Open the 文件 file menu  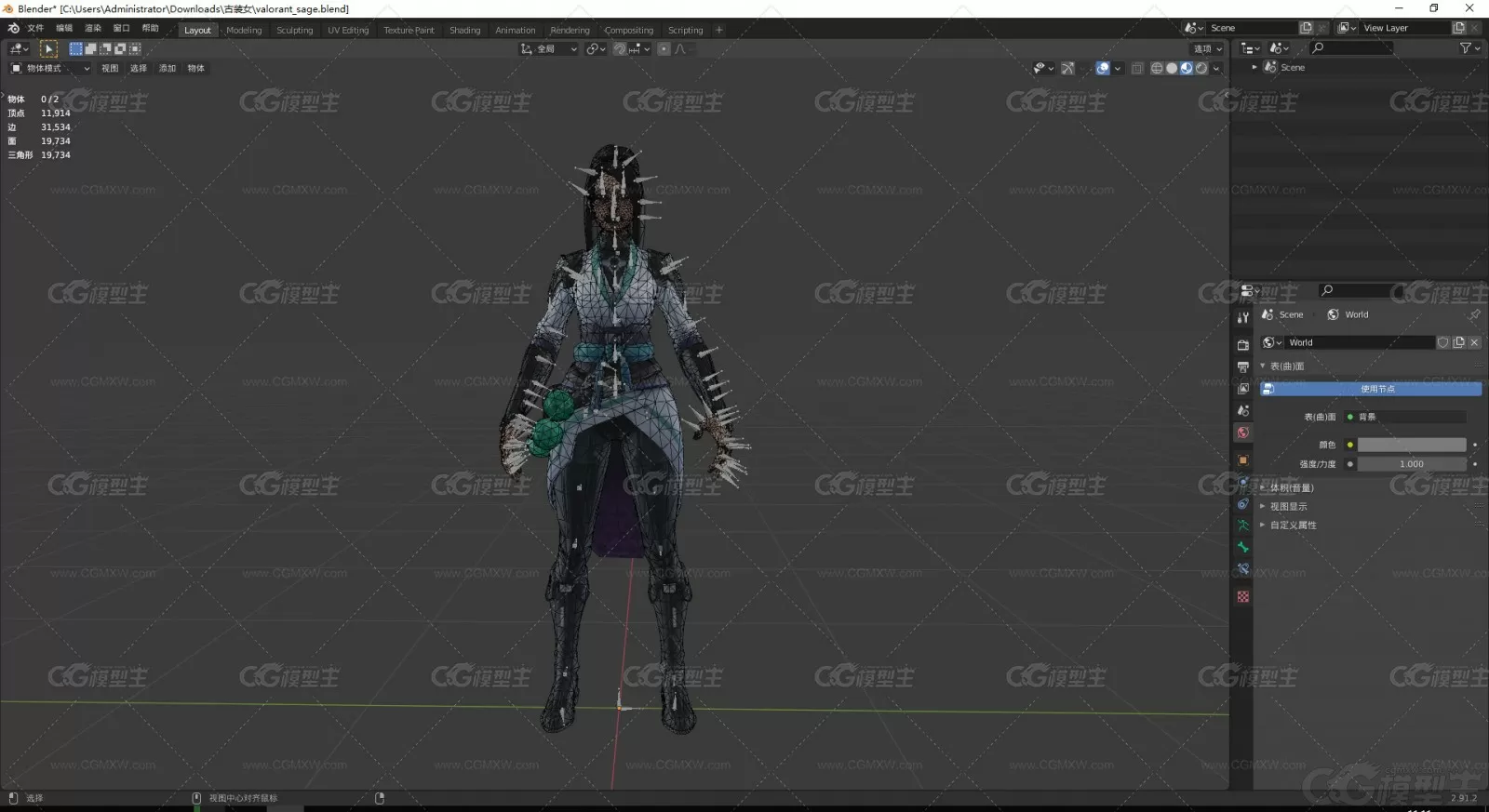pyautogui.click(x=35, y=28)
